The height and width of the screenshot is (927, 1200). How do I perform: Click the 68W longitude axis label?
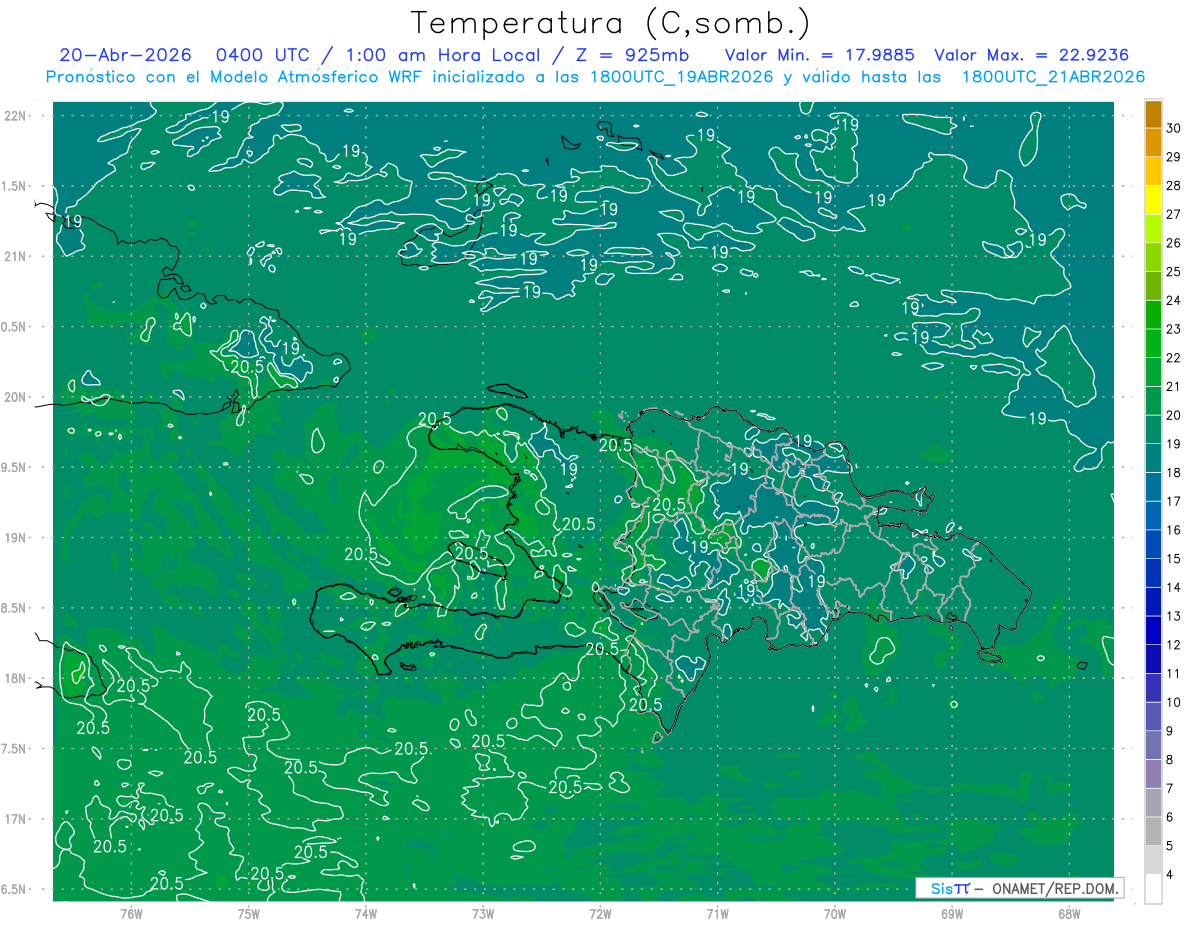[x=1068, y=913]
